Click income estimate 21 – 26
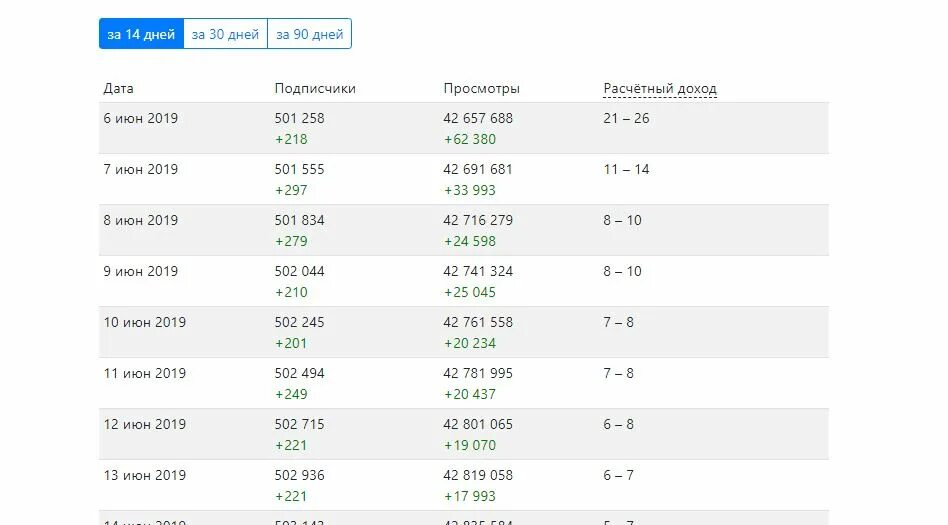The height and width of the screenshot is (525, 948). [x=626, y=119]
